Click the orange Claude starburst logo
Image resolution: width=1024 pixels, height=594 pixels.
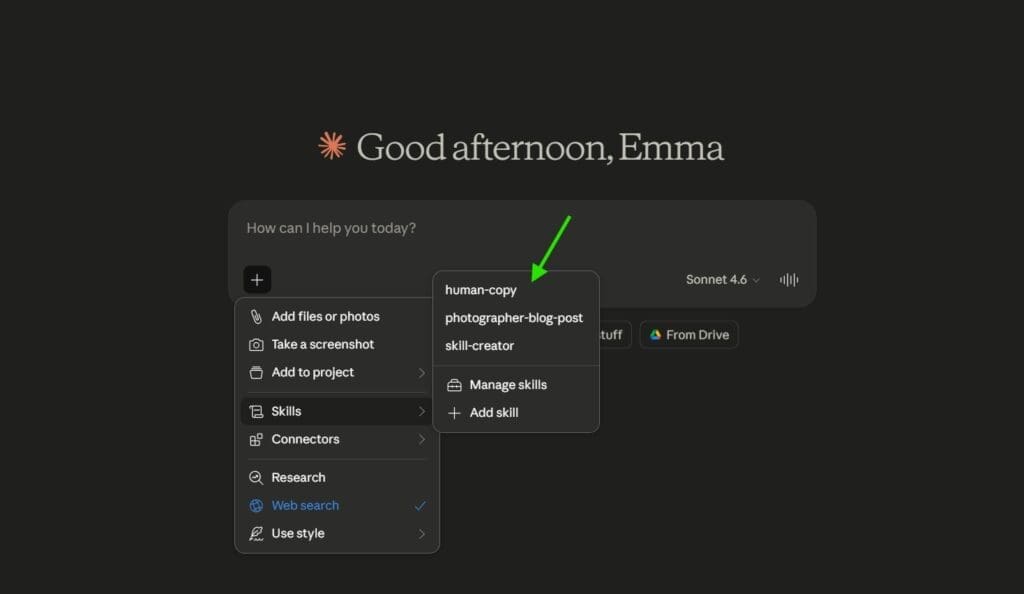point(332,146)
